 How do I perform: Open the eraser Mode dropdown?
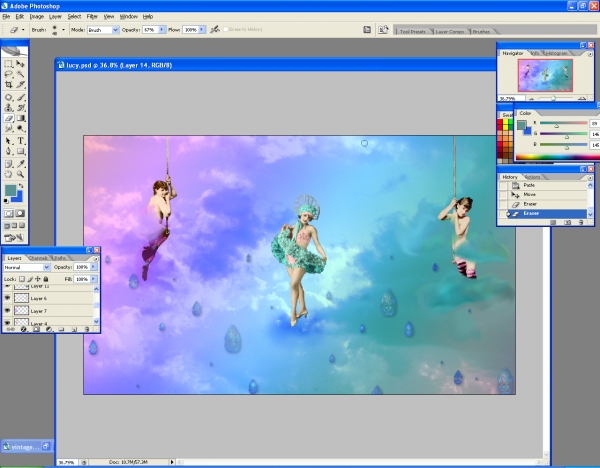click(115, 30)
